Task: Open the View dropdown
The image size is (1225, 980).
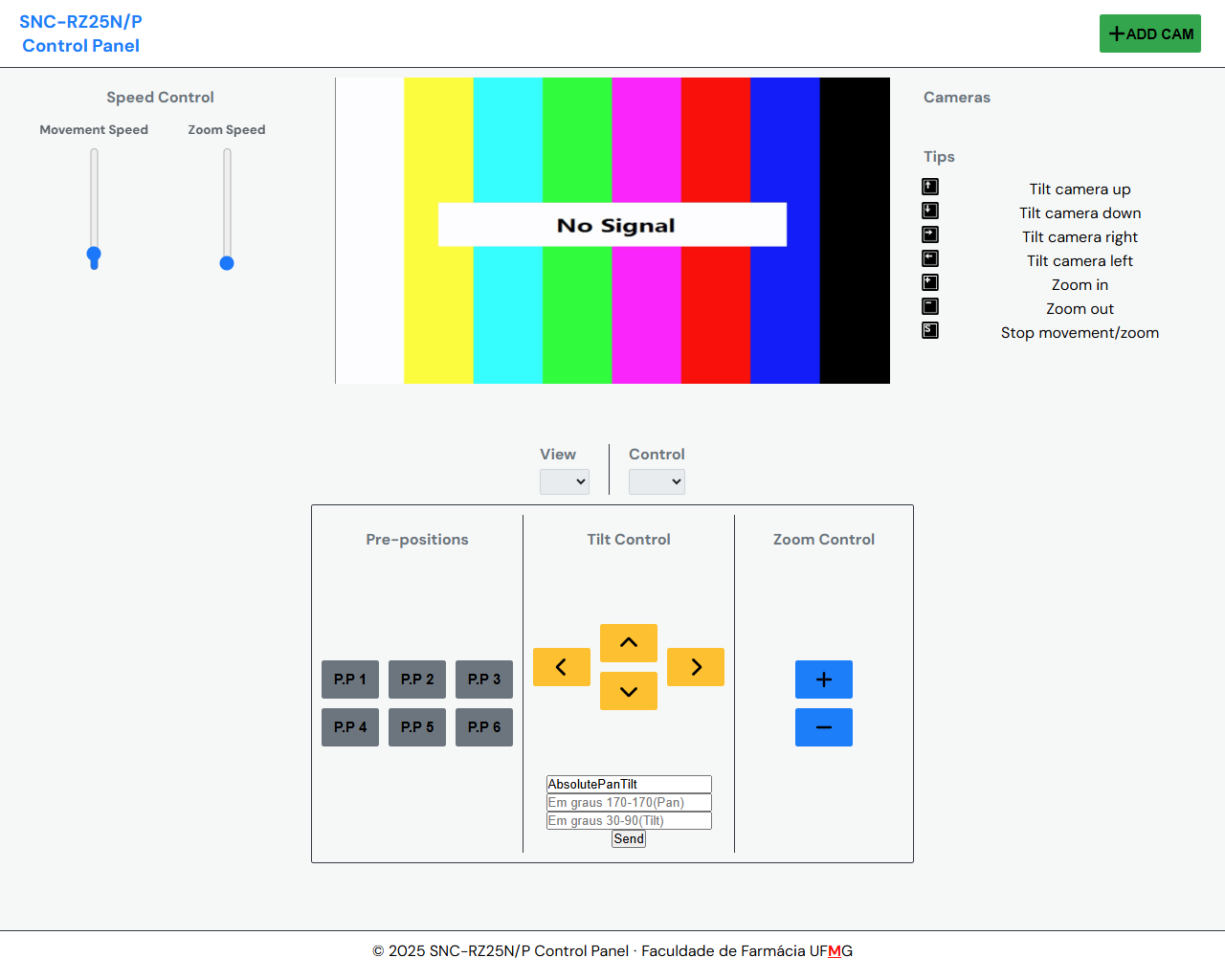Action: (564, 481)
